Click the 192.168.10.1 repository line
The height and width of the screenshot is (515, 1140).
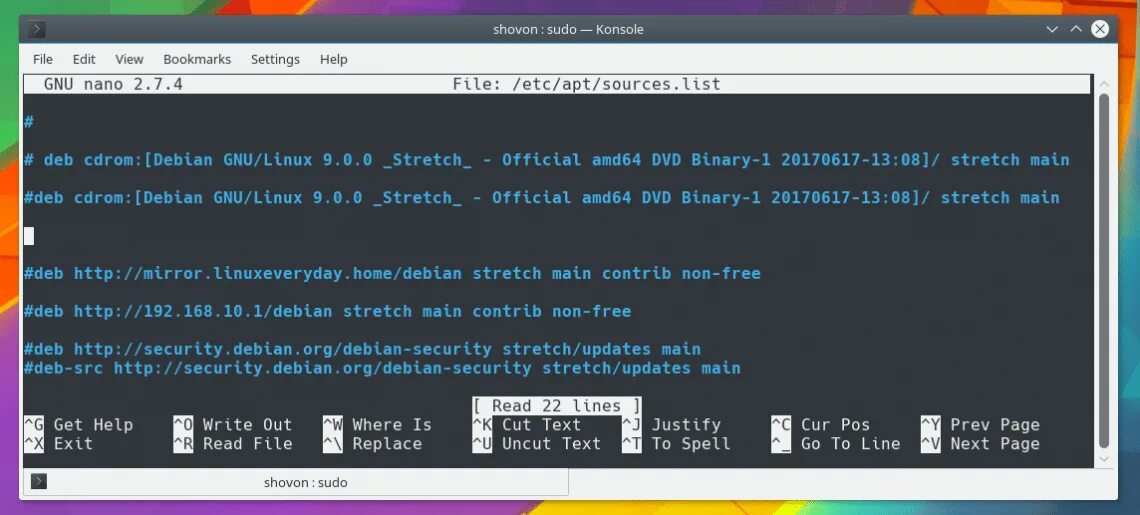click(327, 311)
